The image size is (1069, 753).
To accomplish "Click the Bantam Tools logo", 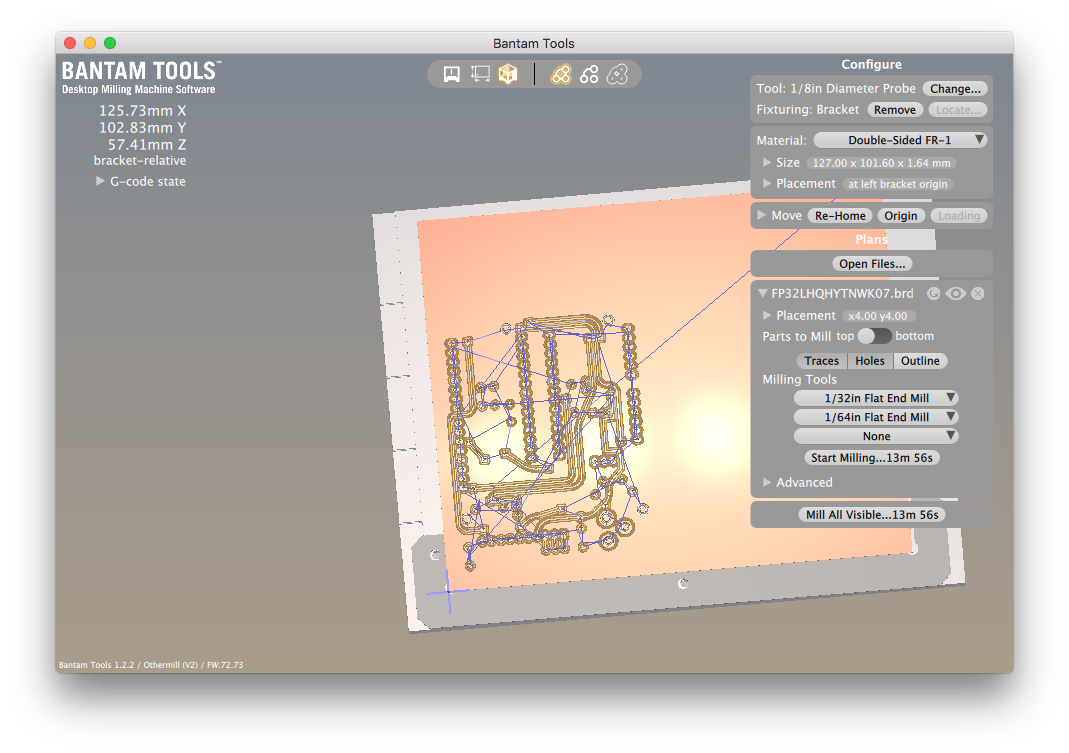I will click(141, 78).
